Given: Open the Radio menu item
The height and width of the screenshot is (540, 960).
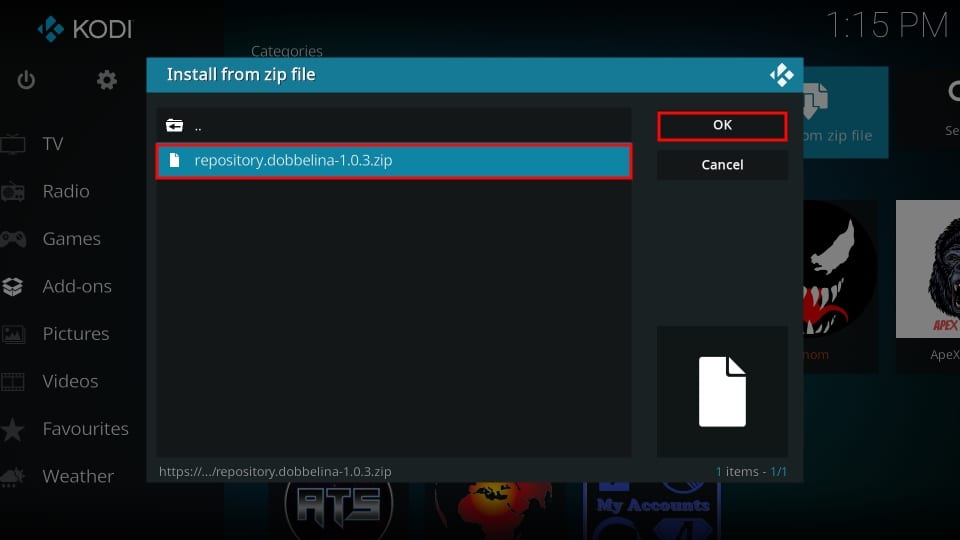Looking at the screenshot, I should (66, 192).
